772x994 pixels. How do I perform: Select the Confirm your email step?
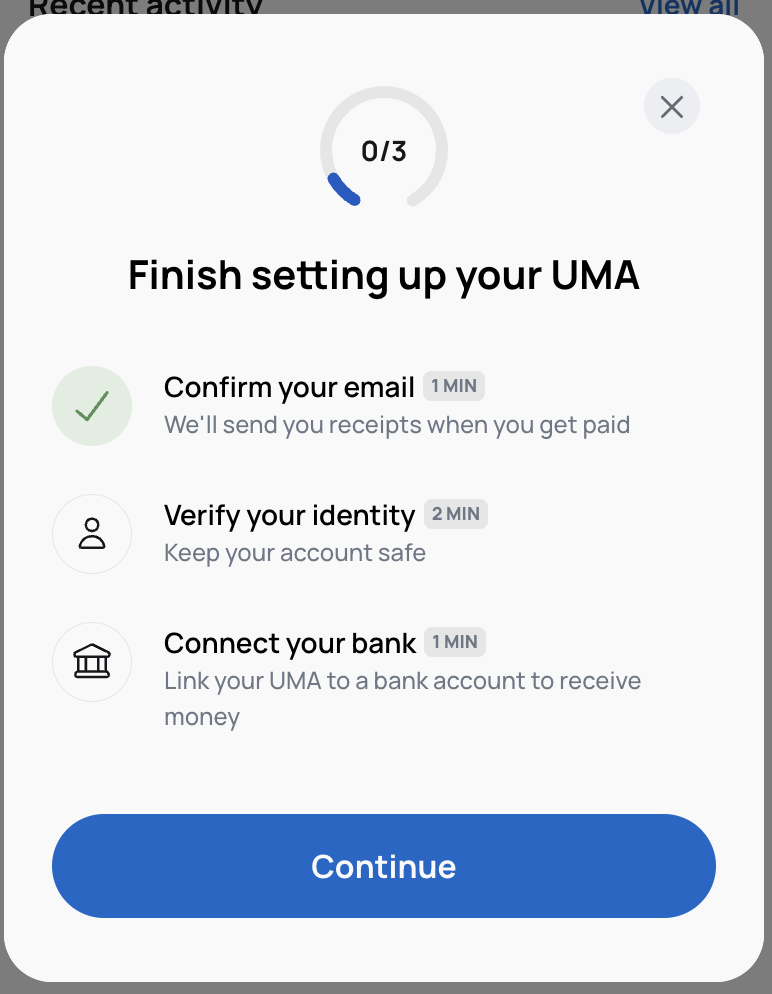(289, 387)
